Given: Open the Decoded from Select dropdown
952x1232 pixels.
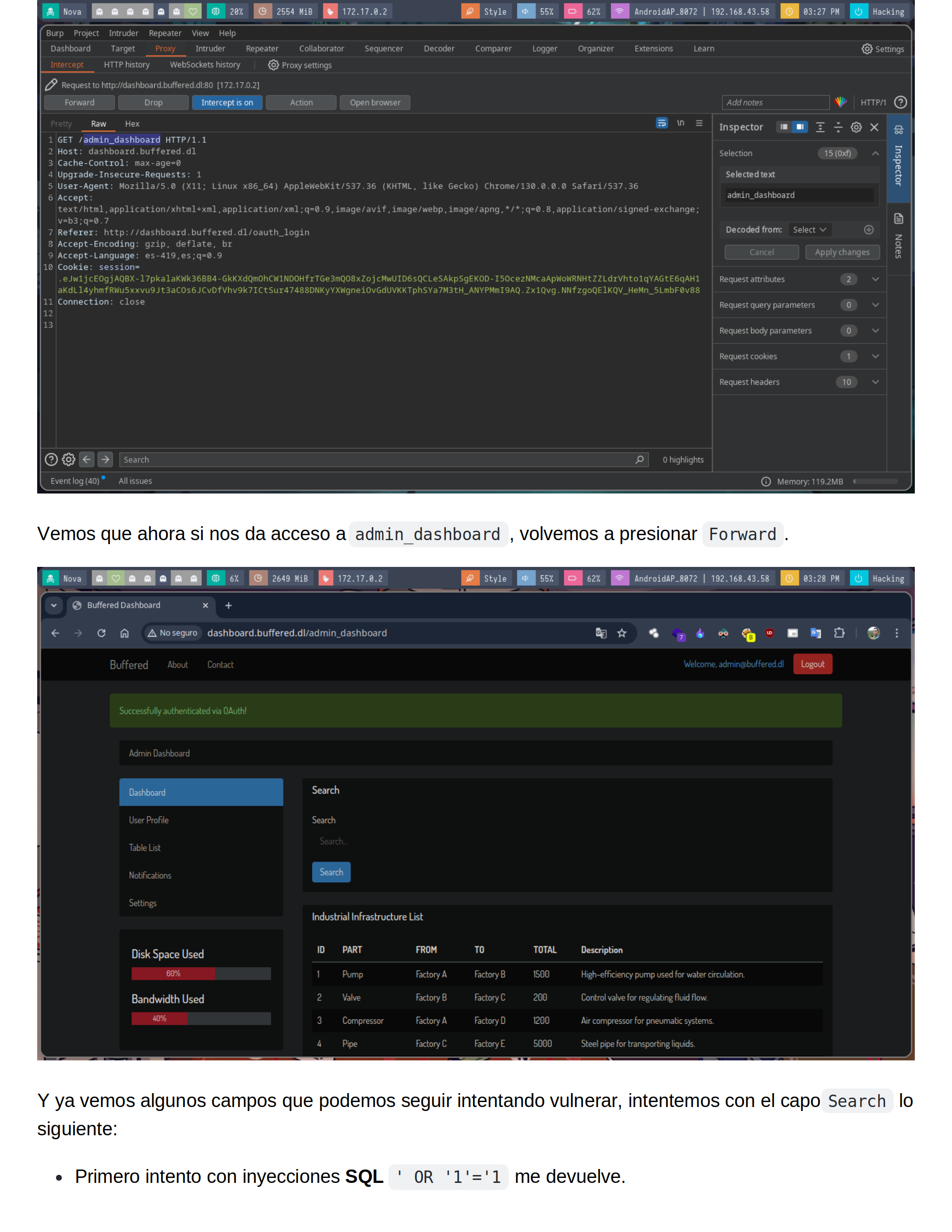Looking at the screenshot, I should point(809,230).
